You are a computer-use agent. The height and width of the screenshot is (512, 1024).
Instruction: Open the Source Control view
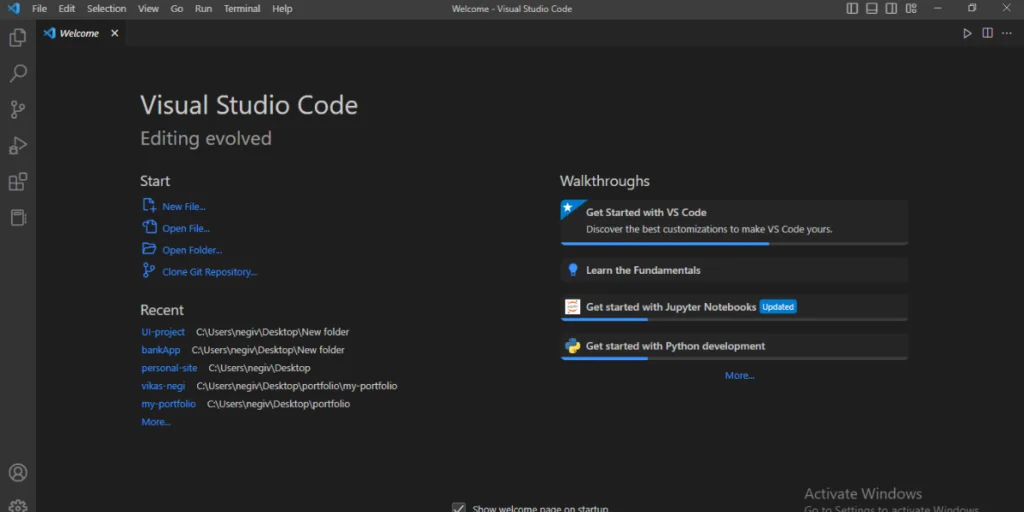(18, 109)
